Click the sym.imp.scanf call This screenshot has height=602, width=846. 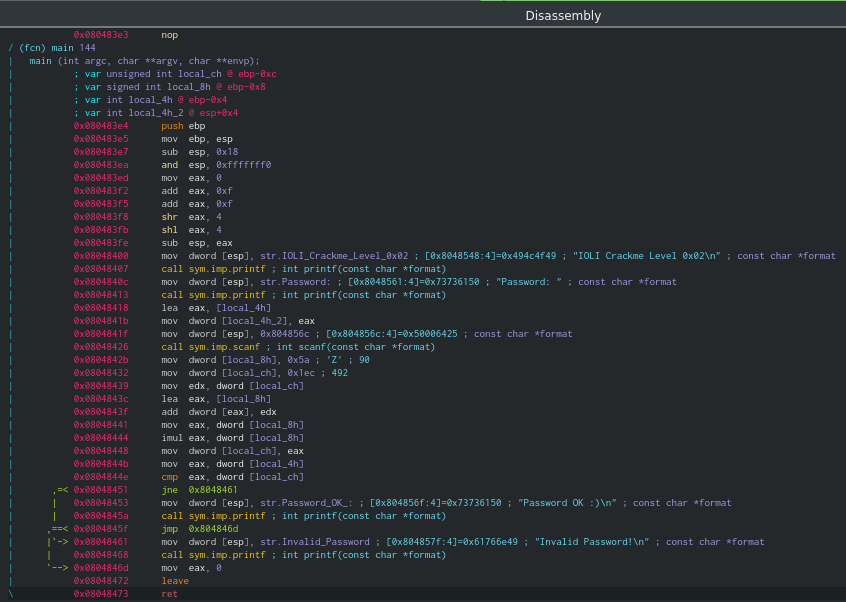[x=224, y=347]
